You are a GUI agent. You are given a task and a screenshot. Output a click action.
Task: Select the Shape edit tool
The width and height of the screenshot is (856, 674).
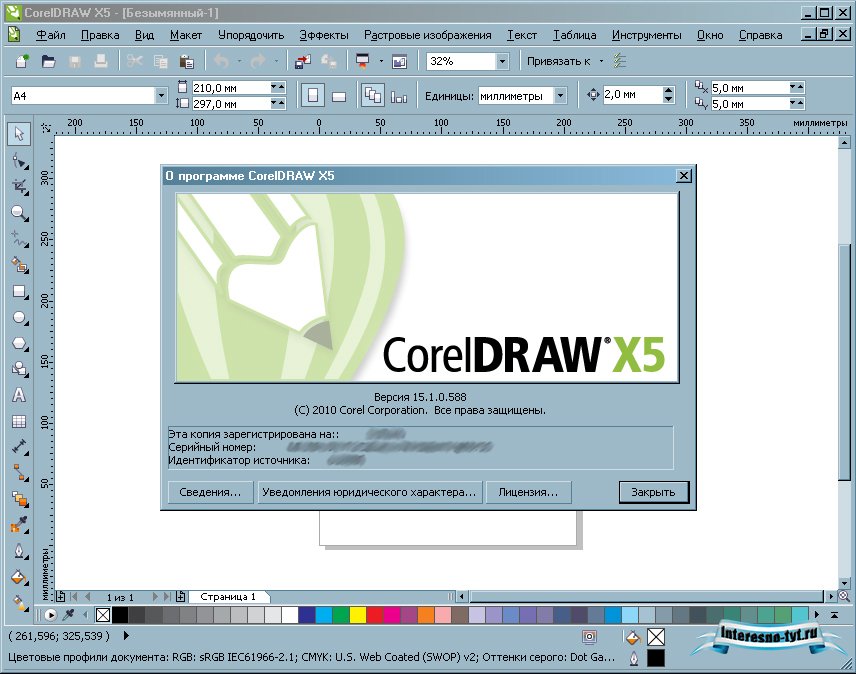[20, 161]
